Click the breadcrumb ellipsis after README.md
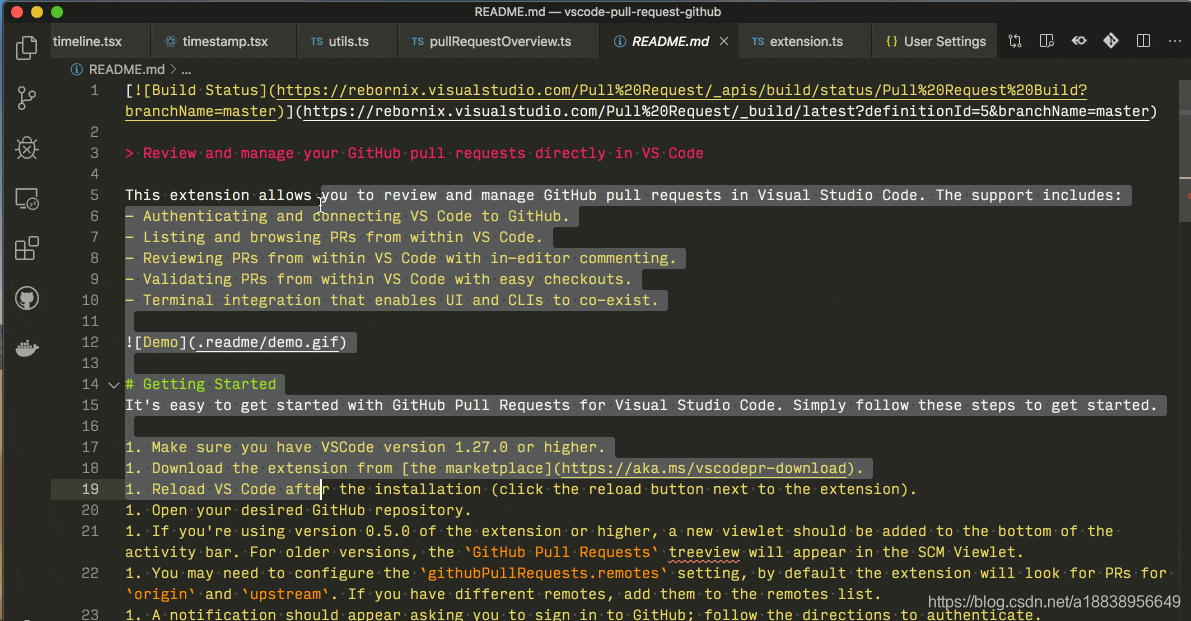The height and width of the screenshot is (621, 1191). coord(186,70)
